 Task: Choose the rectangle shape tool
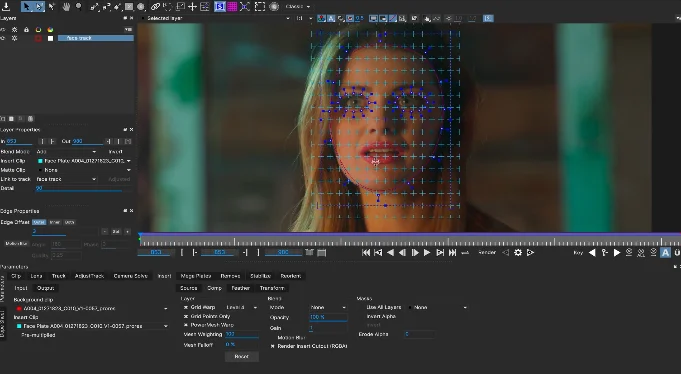(x=129, y=7)
